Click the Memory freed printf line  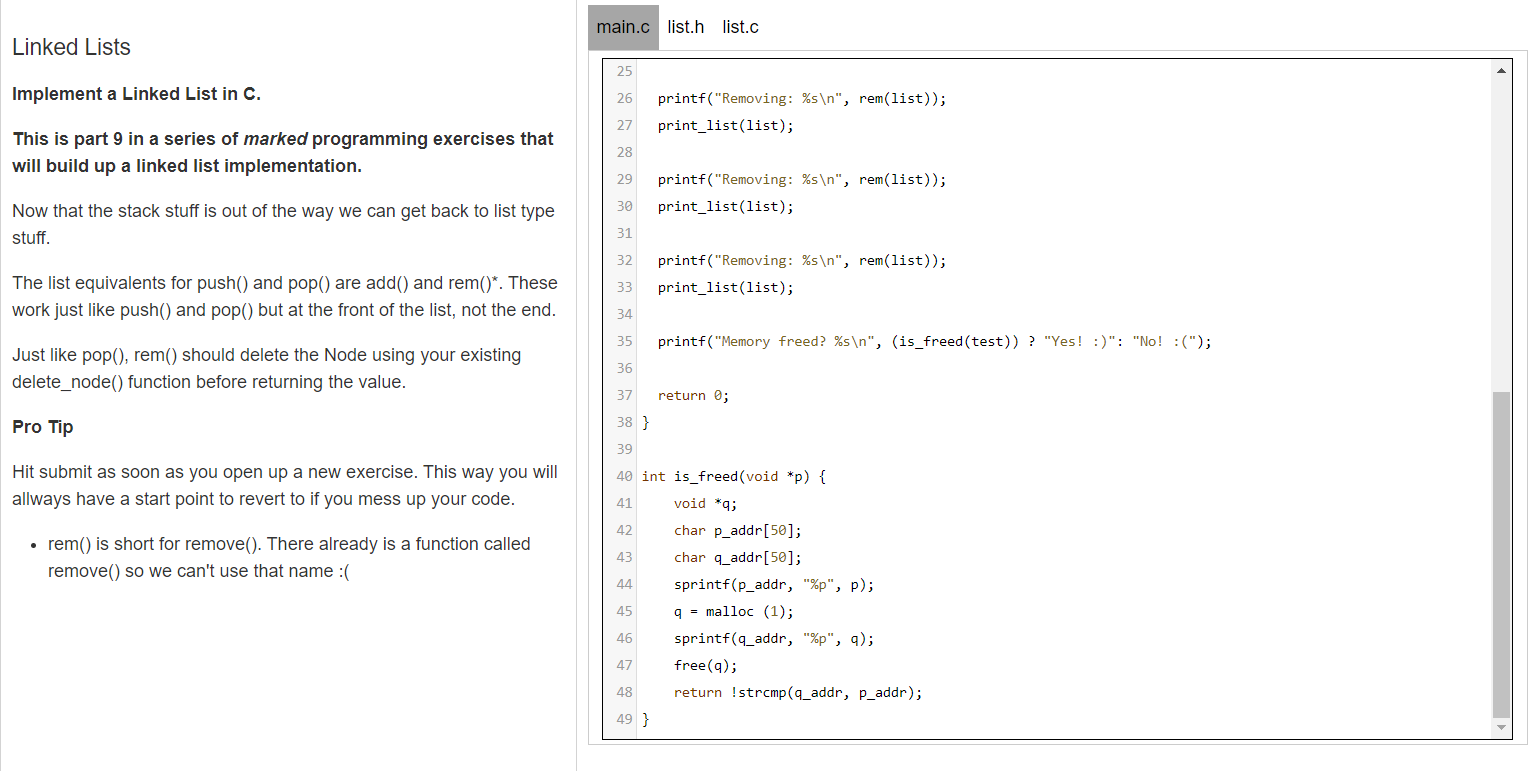coord(930,341)
